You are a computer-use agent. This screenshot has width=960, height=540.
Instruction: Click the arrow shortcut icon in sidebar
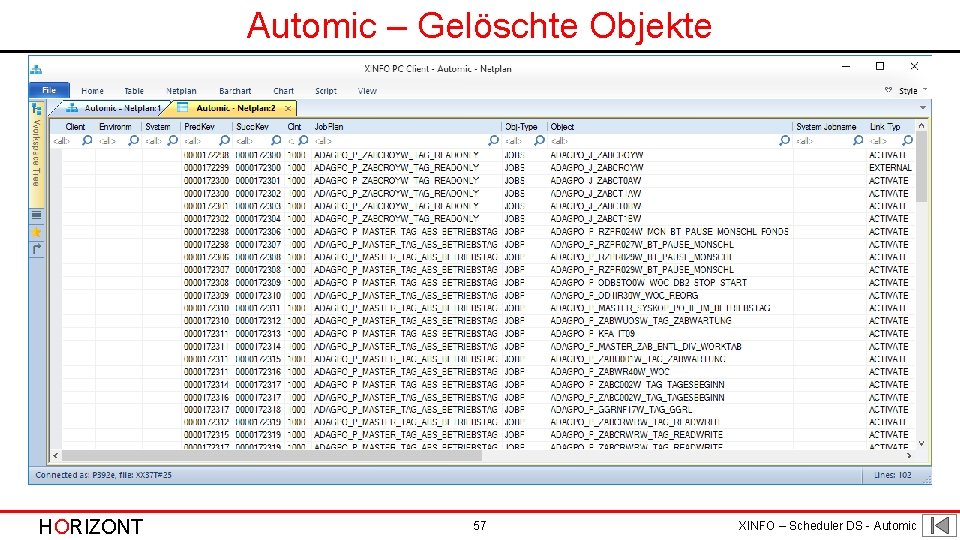pos(37,249)
